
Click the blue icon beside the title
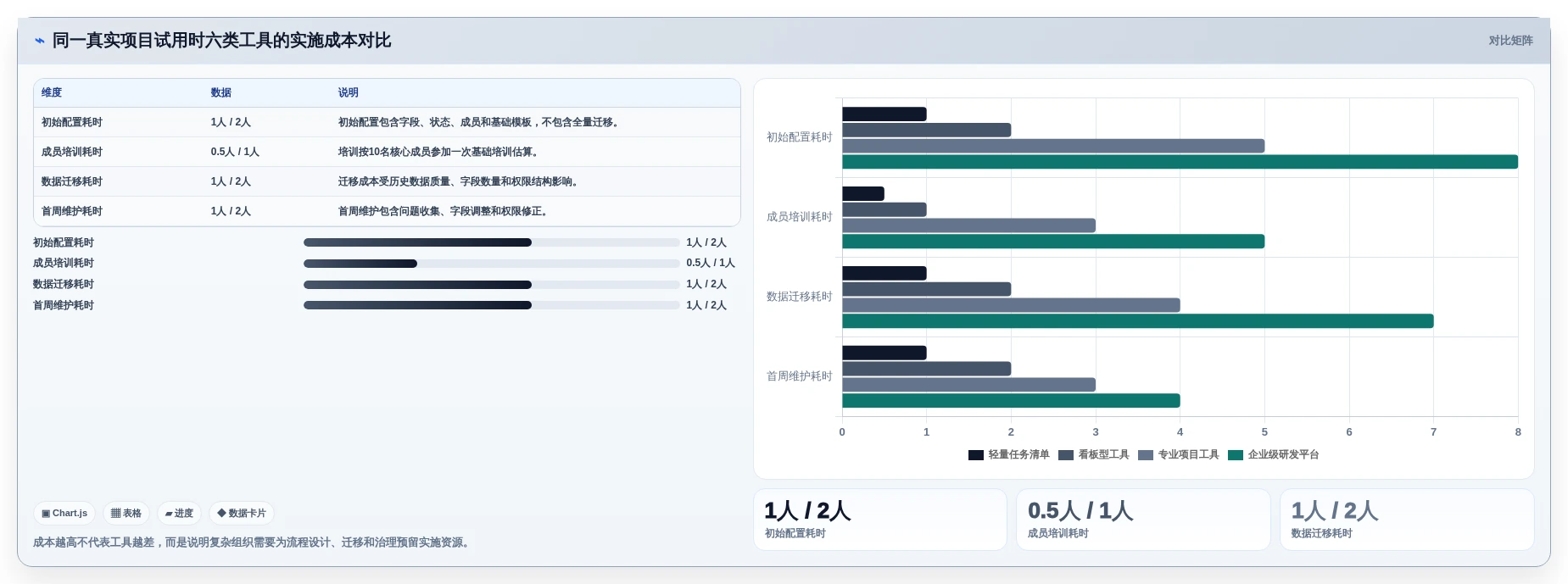(39, 41)
